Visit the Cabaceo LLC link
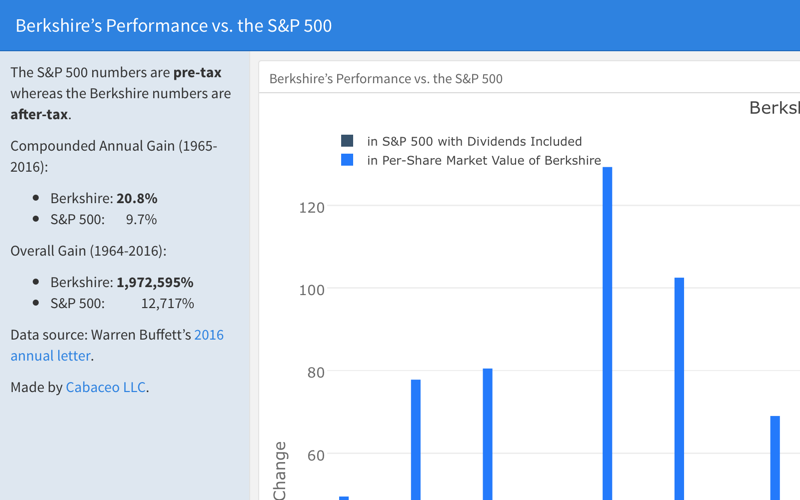 click(x=106, y=387)
